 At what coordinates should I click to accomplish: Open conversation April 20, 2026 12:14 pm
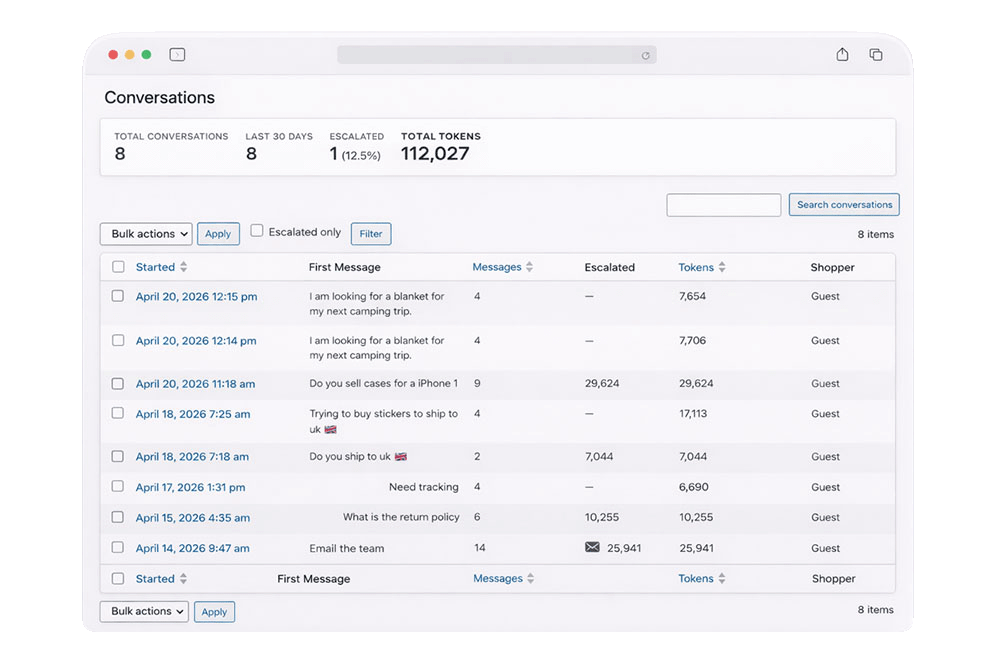click(196, 341)
